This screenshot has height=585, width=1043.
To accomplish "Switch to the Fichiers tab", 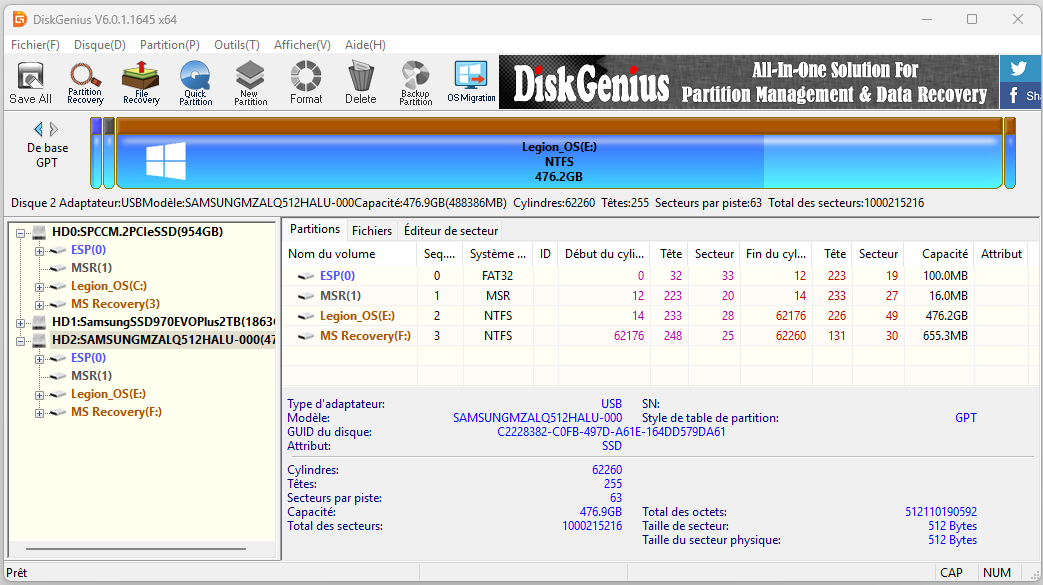I will (x=372, y=230).
